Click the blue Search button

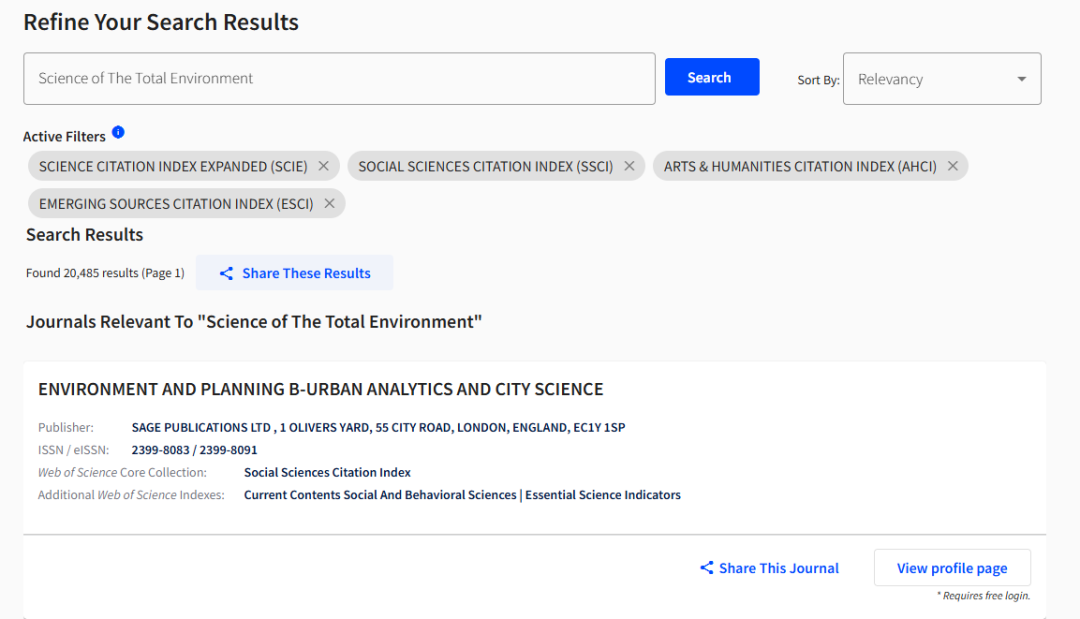point(712,77)
